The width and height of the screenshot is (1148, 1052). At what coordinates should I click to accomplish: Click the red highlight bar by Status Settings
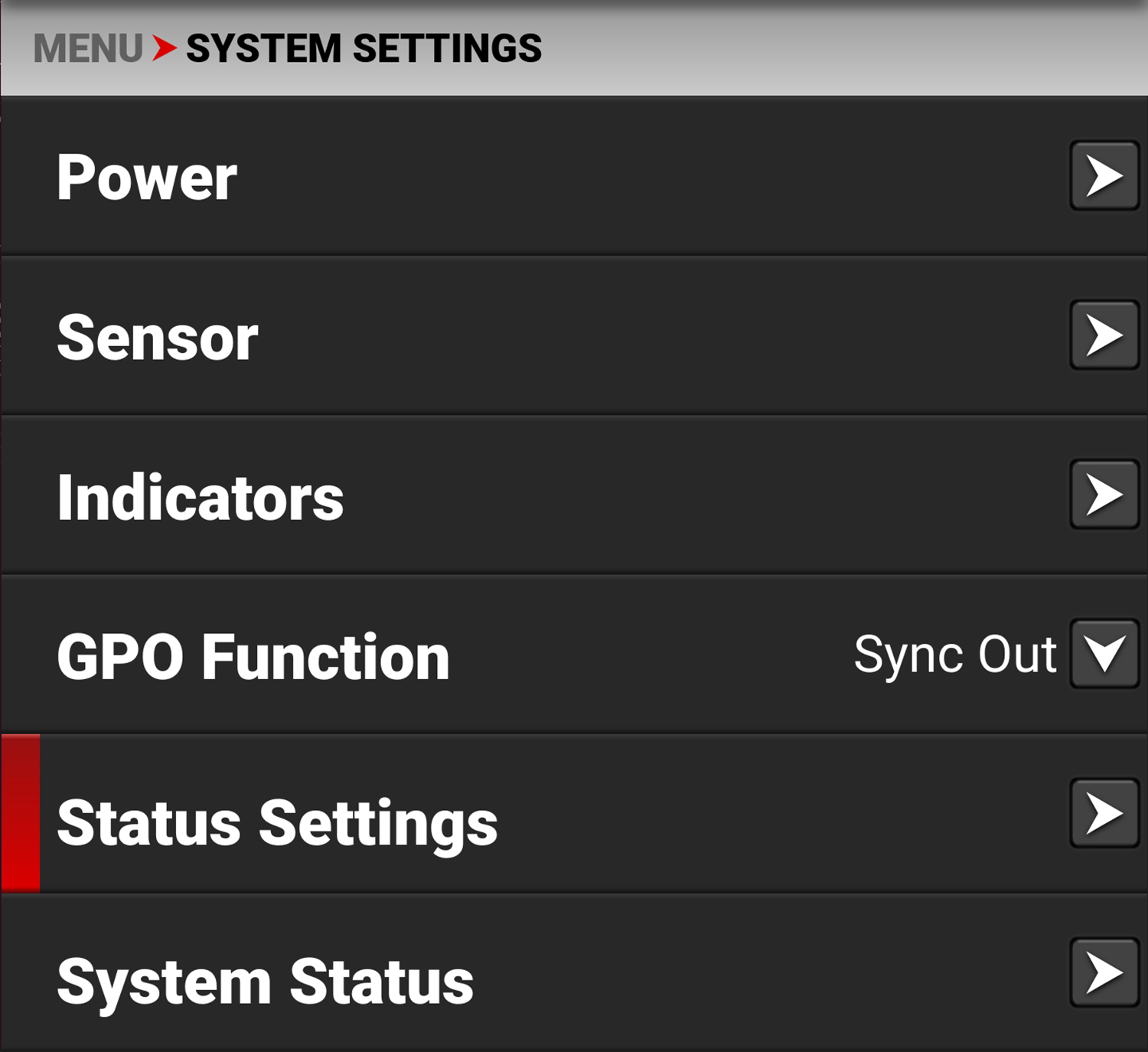pos(20,814)
